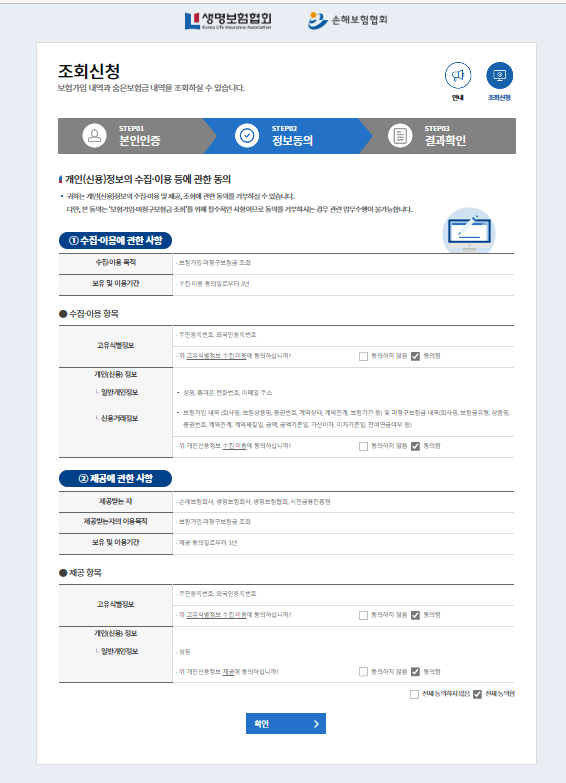Click the 제공받는자의 이용목적 row label
566x783 pixels.
coord(115,521)
